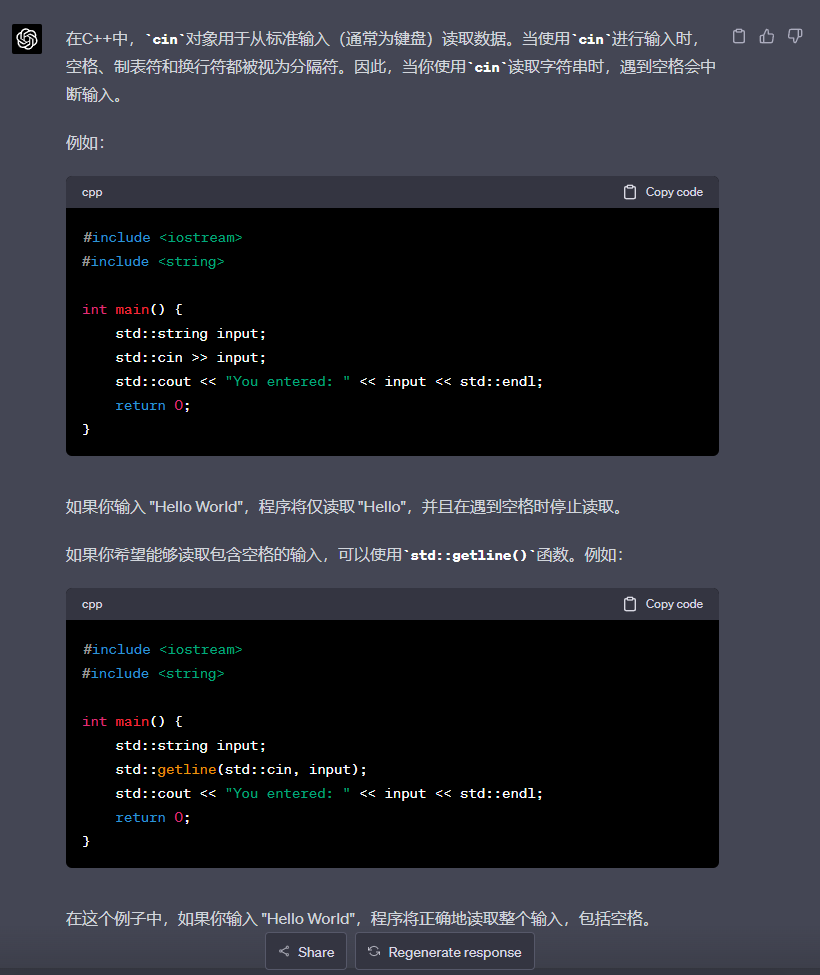The image size is (820, 975).
Task: Click the '例如:' paragraph text
Action: [85, 143]
